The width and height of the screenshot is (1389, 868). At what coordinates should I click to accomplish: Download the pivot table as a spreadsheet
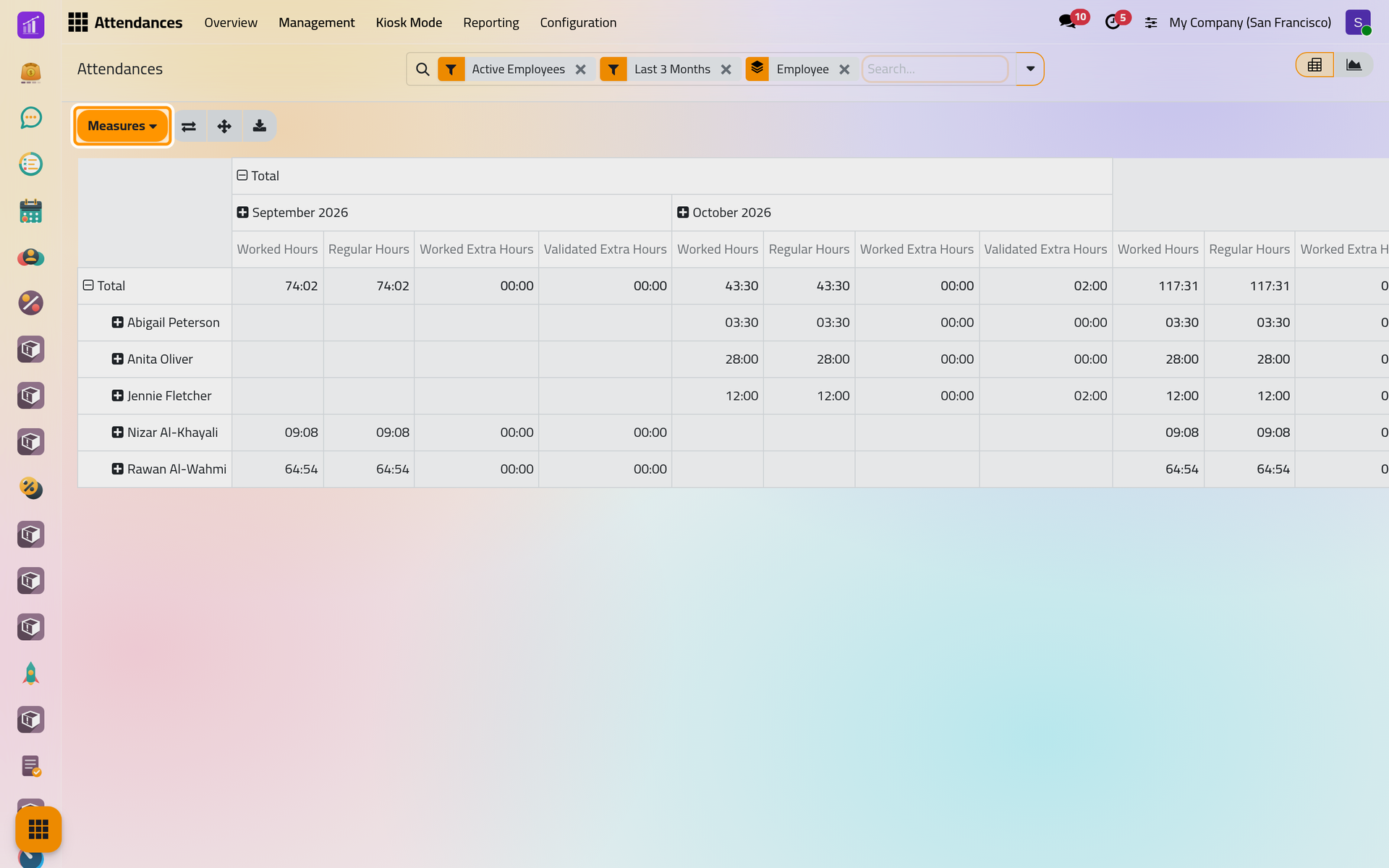(259, 126)
